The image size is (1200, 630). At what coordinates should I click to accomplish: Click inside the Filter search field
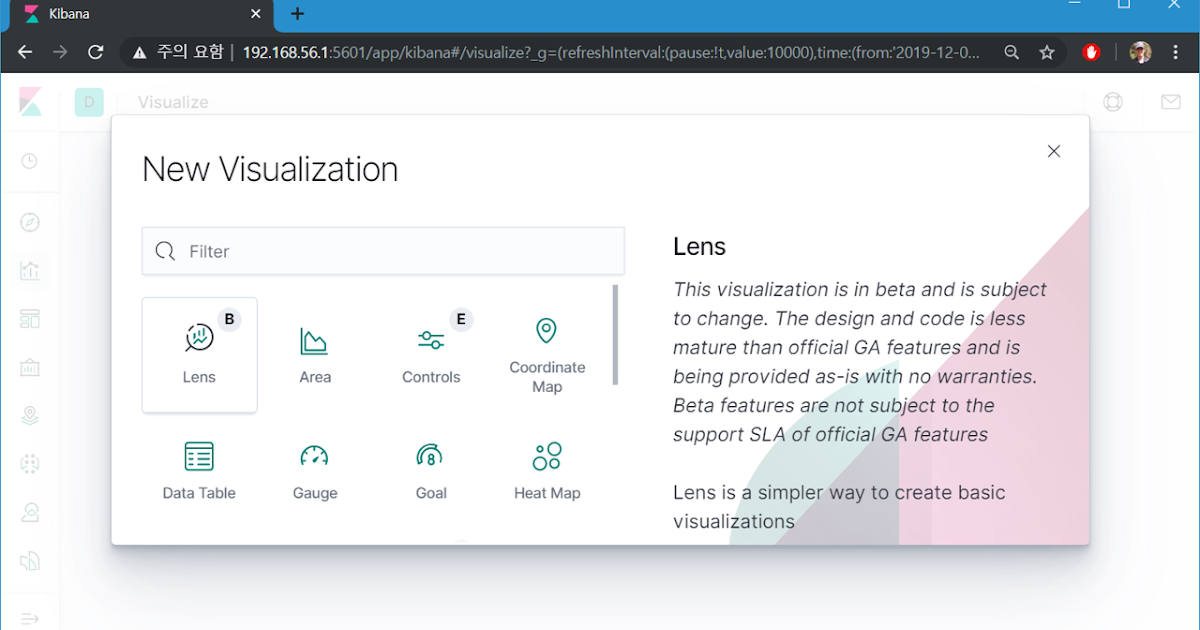pos(383,251)
